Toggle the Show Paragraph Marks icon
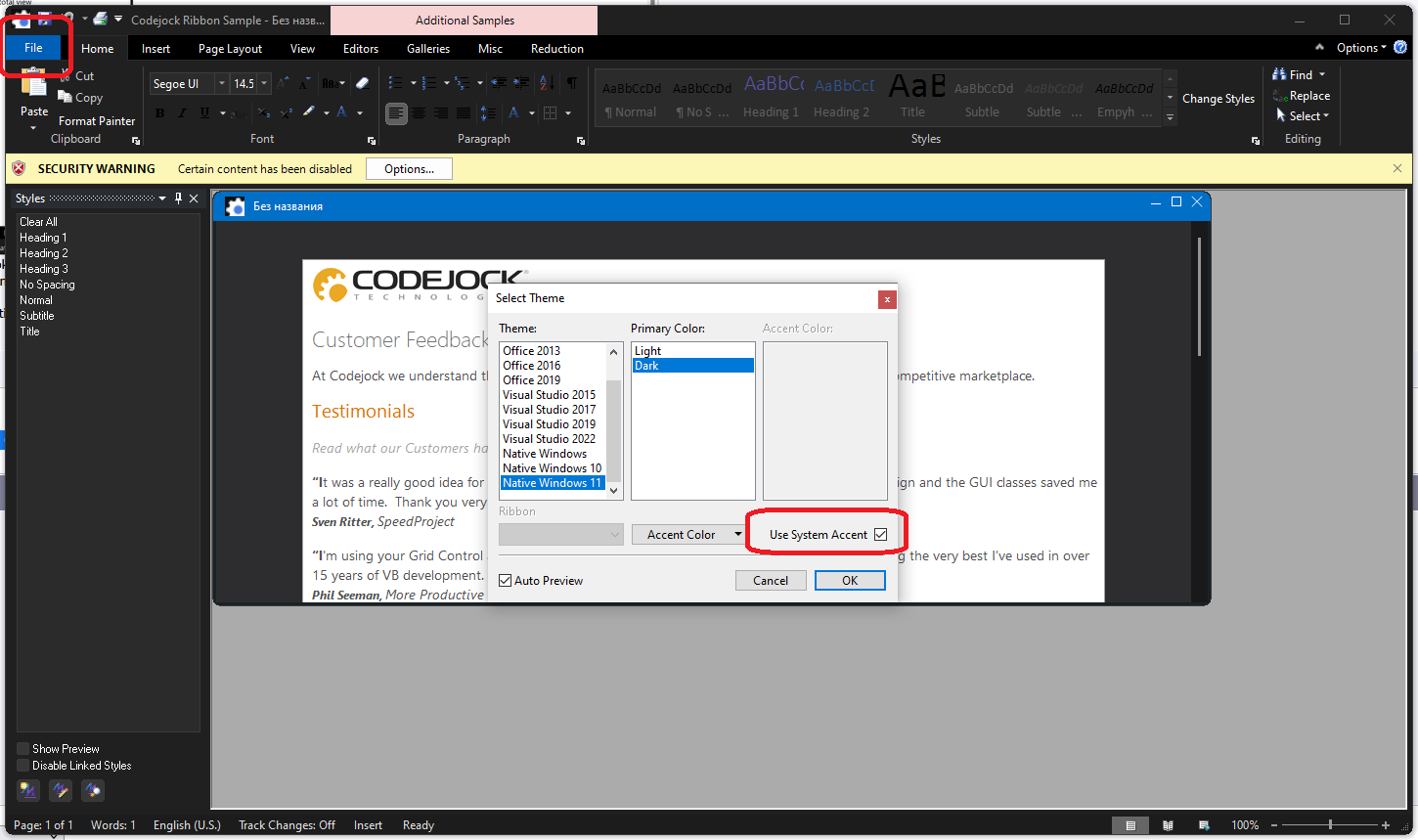 click(572, 83)
